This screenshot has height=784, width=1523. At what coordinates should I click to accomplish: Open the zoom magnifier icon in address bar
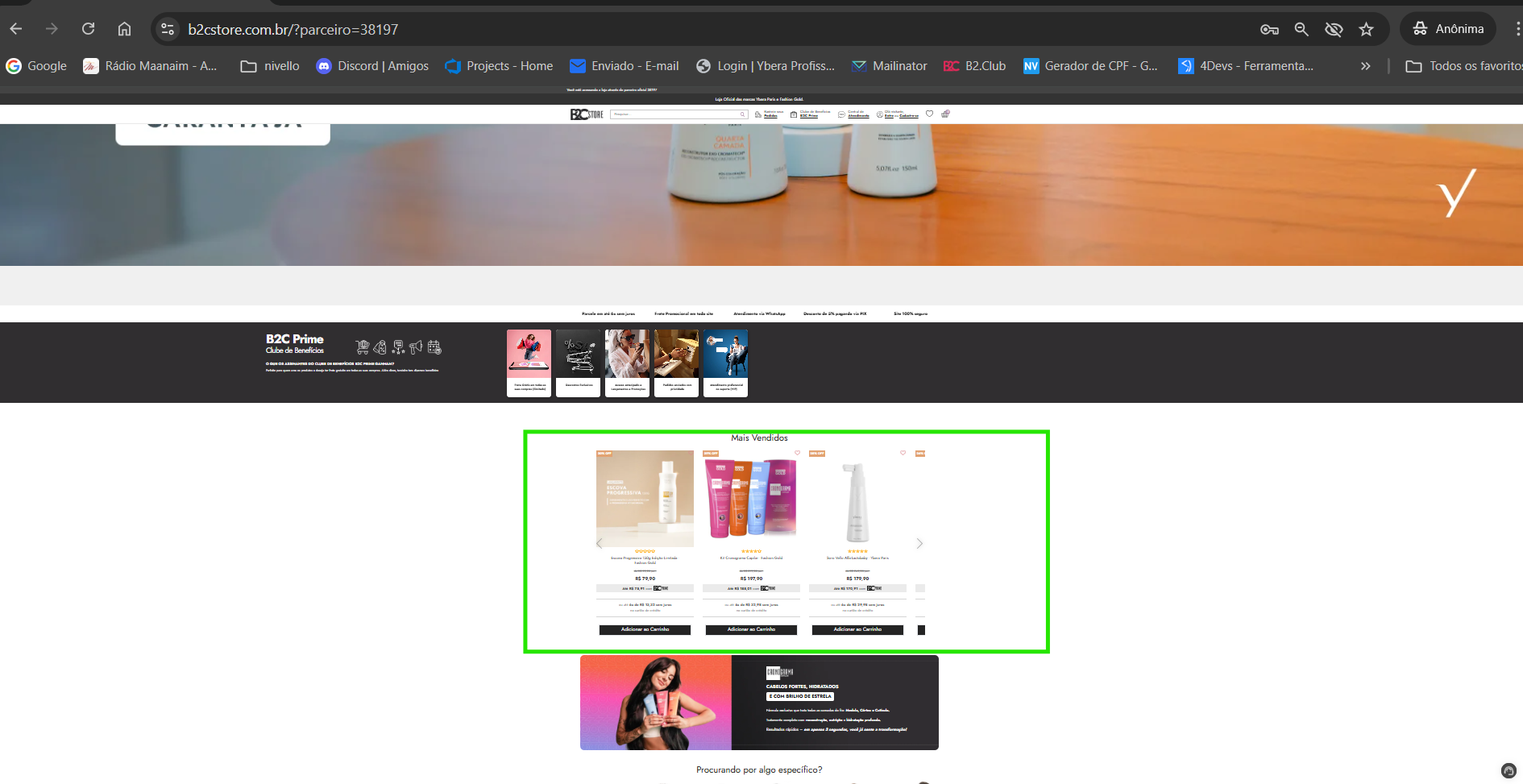[x=1301, y=29]
